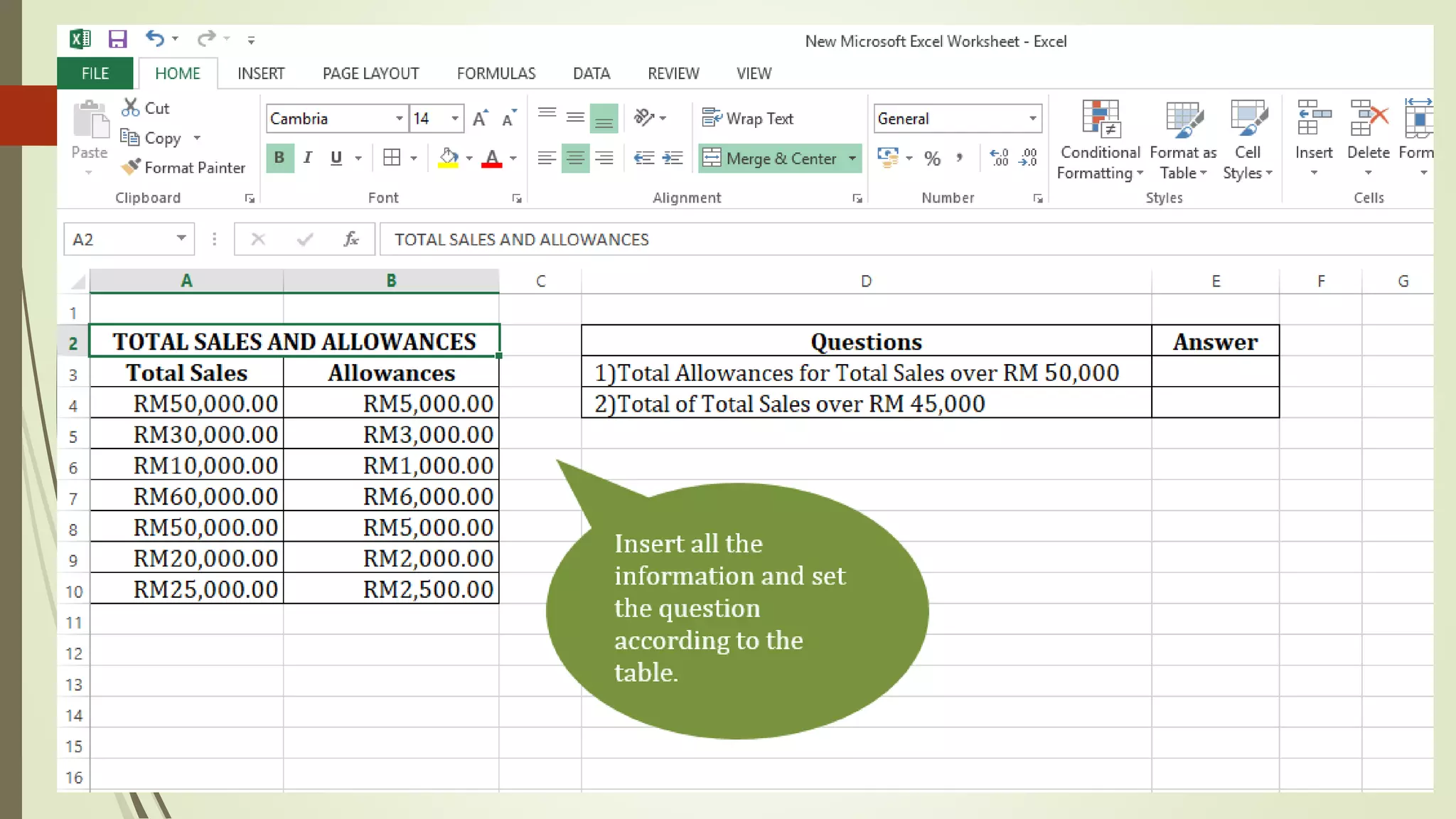The height and width of the screenshot is (819, 1456).
Task: Click the Borders icon
Action: click(392, 158)
